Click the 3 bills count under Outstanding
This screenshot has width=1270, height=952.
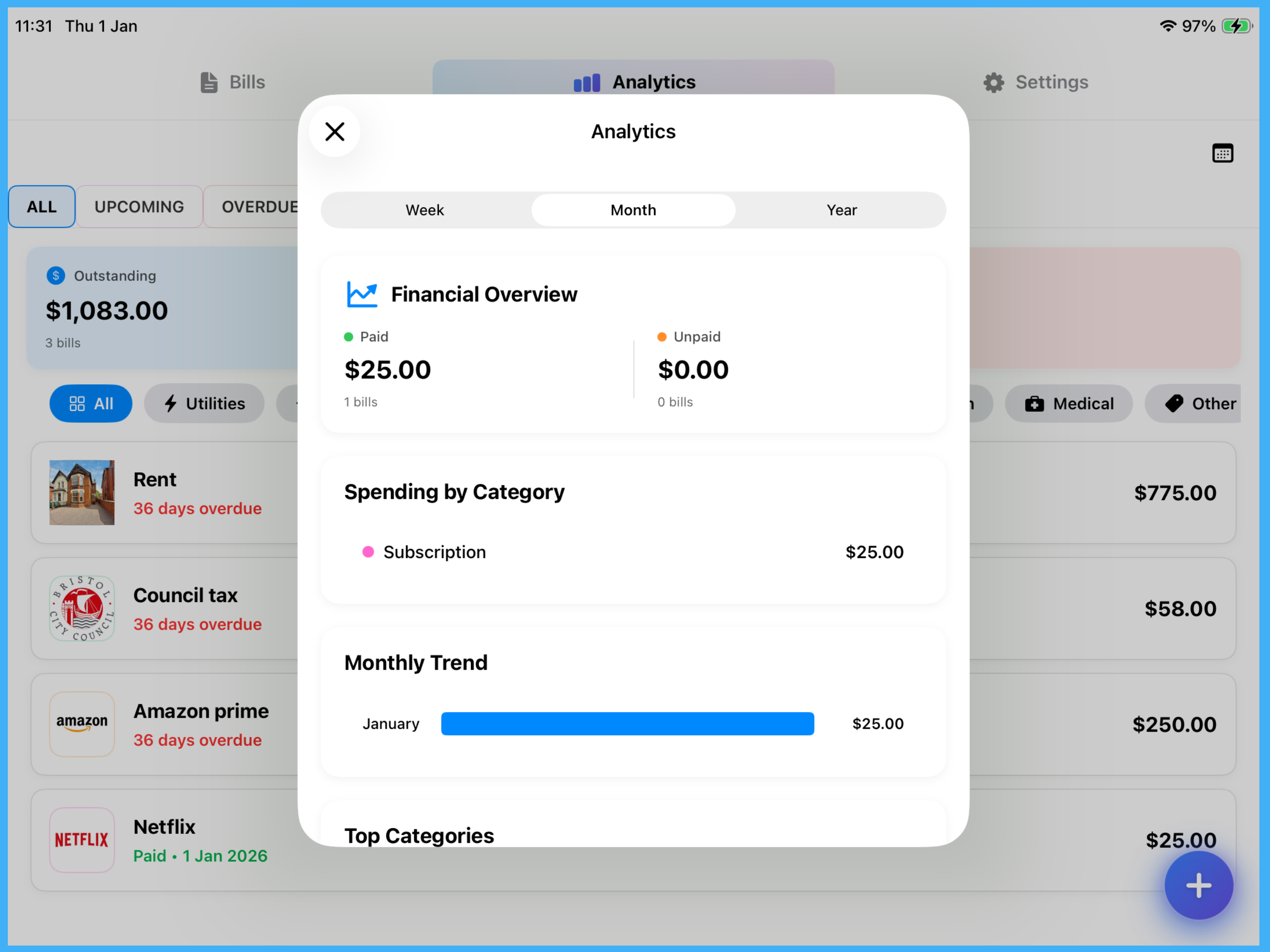click(x=63, y=343)
